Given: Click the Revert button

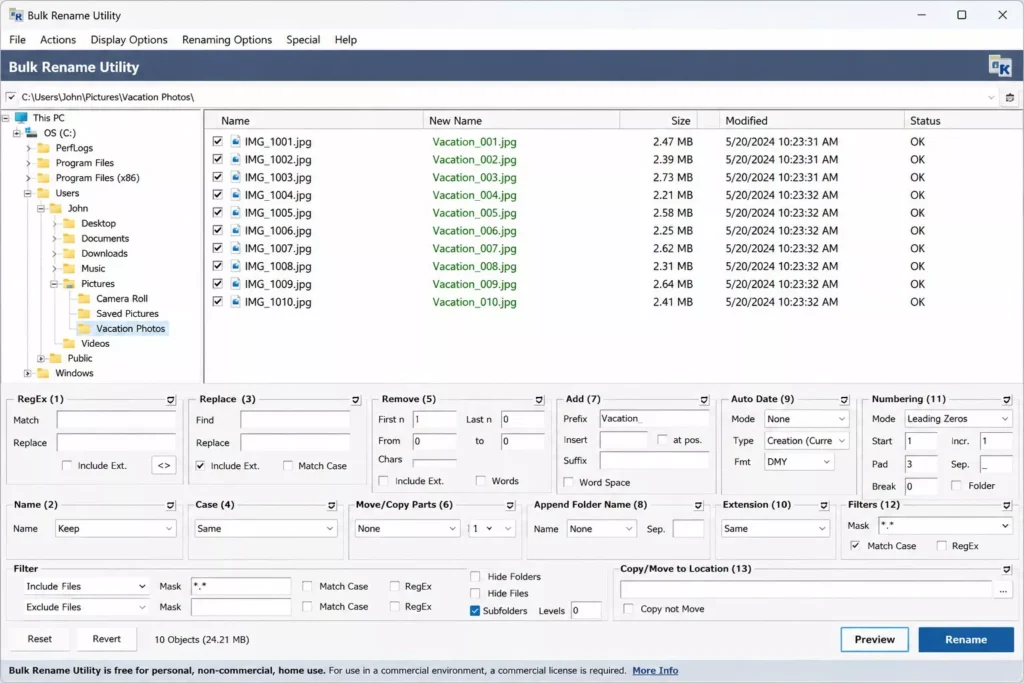Looking at the screenshot, I should (x=106, y=639).
